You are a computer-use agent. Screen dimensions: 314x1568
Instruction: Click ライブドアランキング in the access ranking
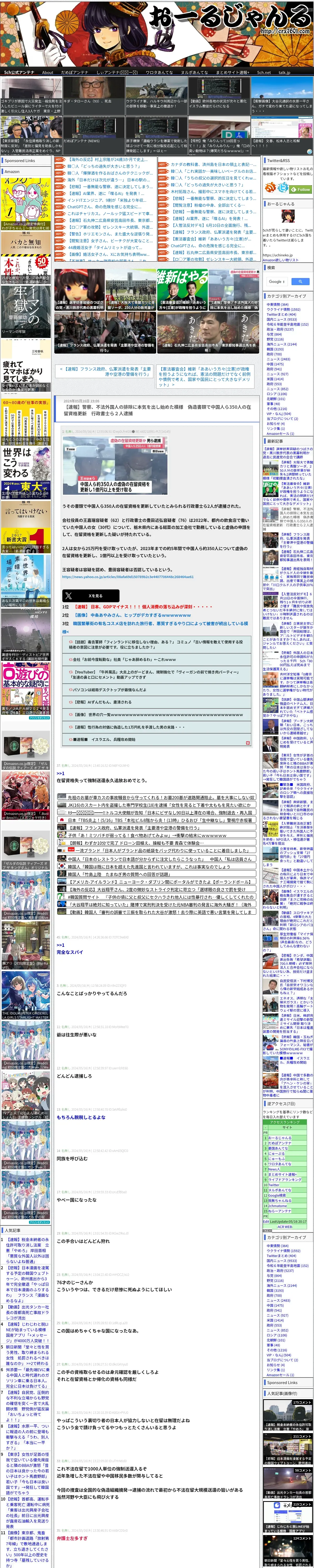click(x=284, y=1179)
